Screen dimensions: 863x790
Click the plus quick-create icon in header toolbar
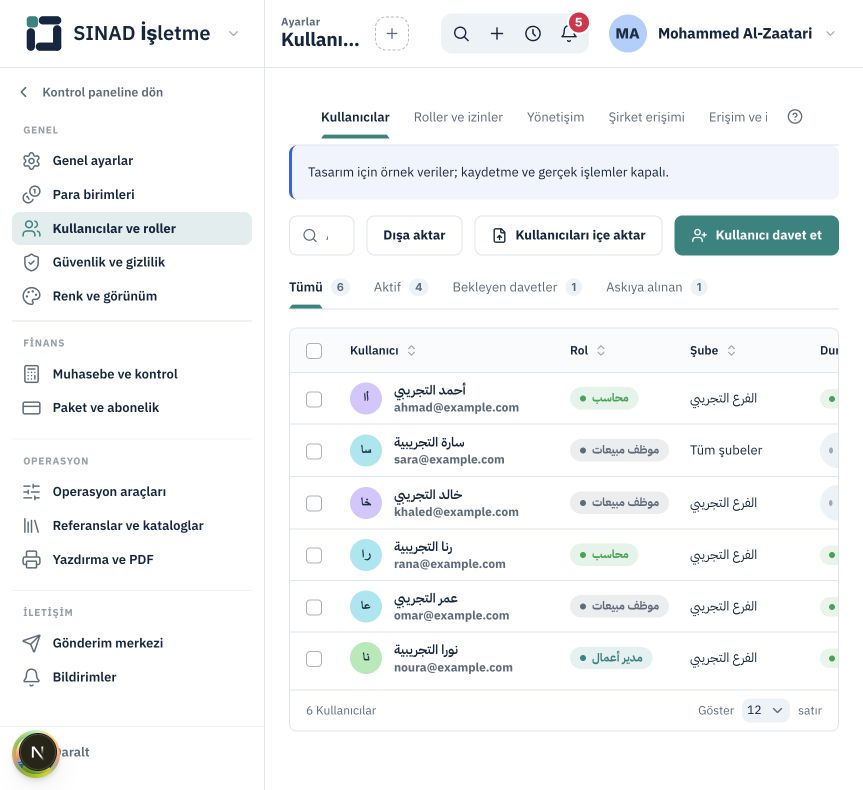[x=496, y=34]
